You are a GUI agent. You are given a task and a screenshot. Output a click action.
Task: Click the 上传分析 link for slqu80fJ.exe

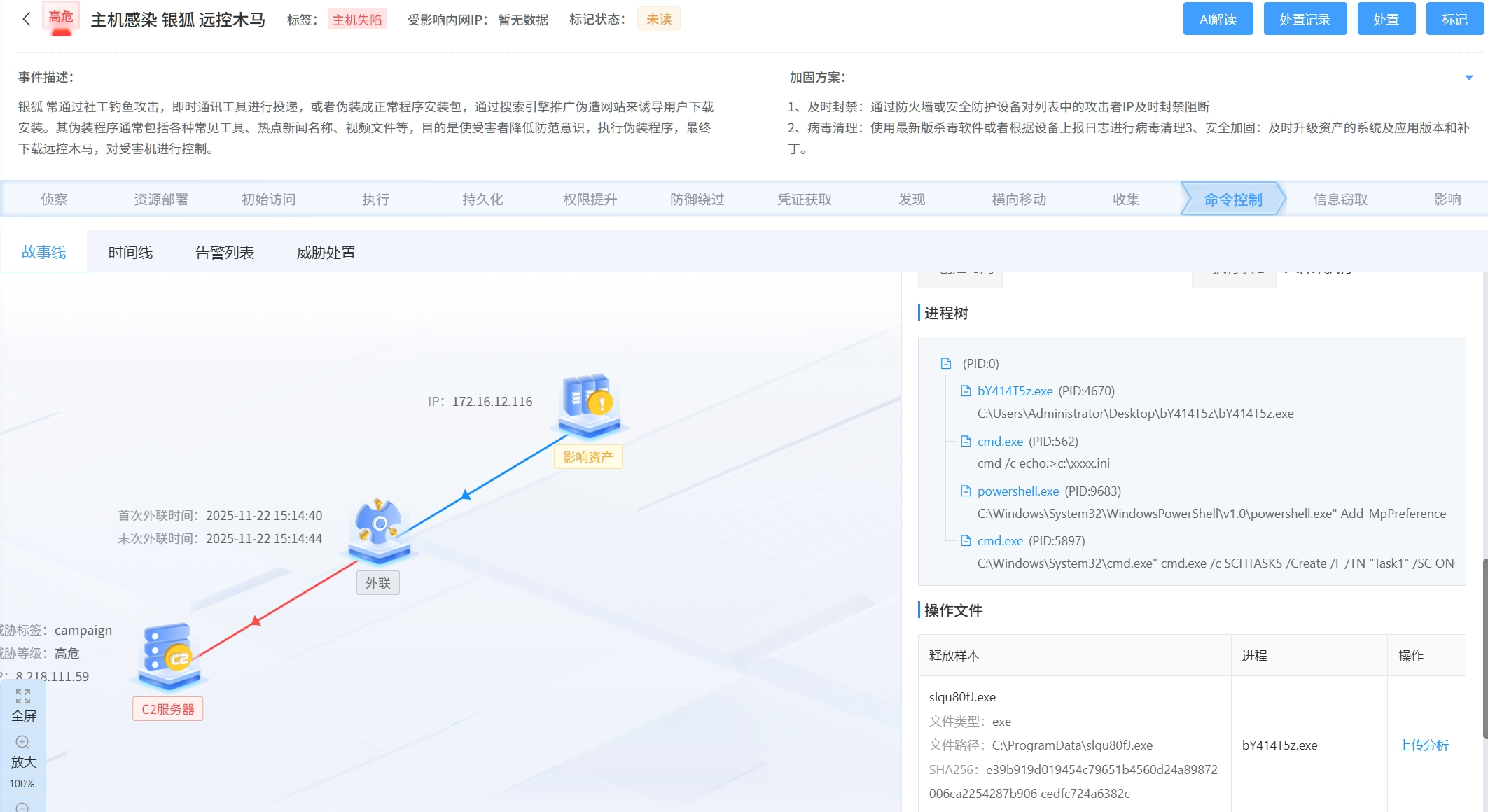[1424, 745]
